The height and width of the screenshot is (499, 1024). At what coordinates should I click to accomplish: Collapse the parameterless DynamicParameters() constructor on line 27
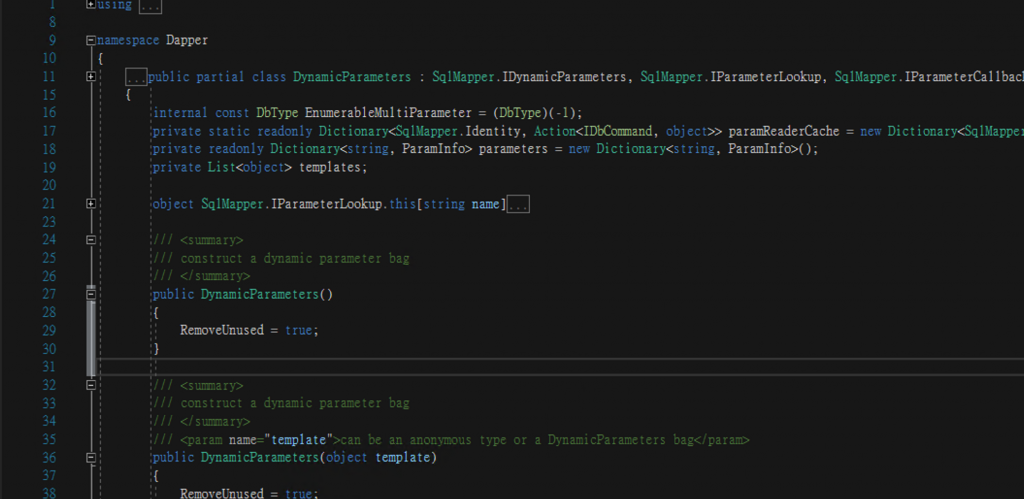pyautogui.click(x=91, y=295)
